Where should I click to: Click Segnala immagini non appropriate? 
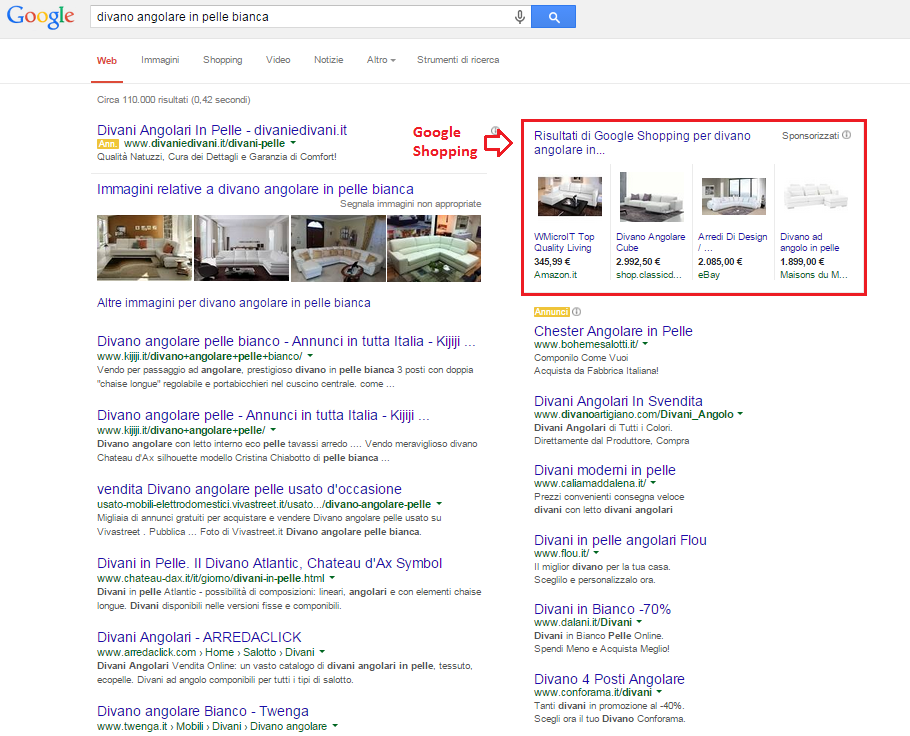point(410,204)
